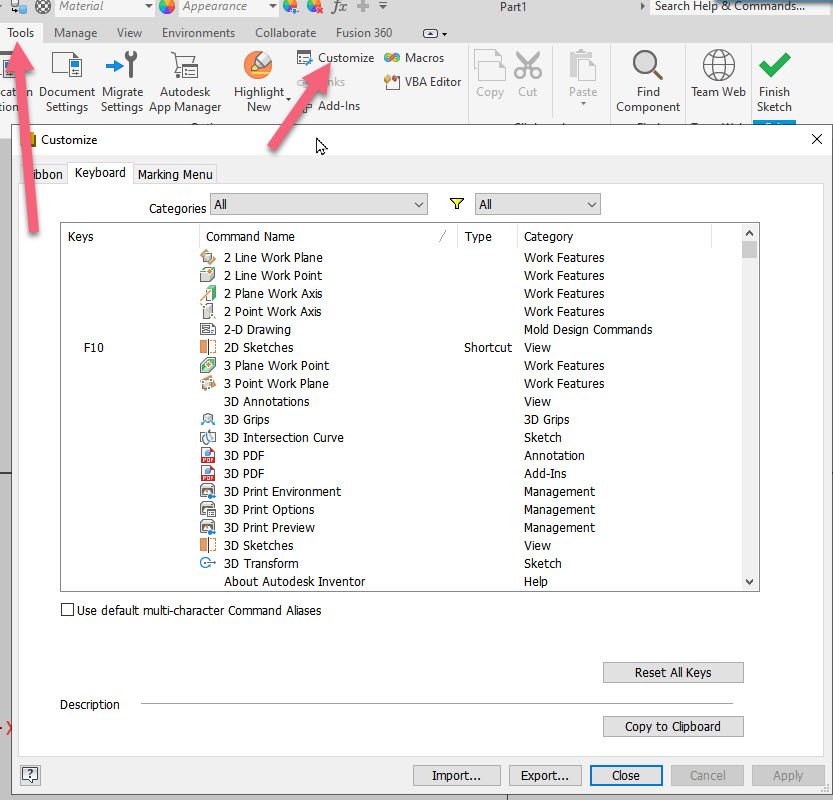Click Copy to Clipboard button

tap(673, 726)
